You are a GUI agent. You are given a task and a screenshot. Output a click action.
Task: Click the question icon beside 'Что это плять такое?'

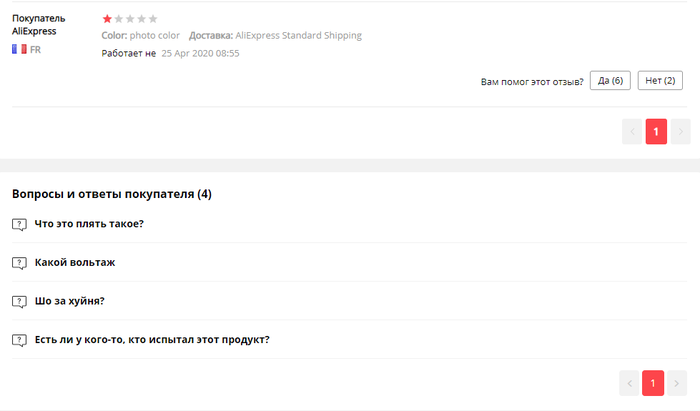[19, 224]
